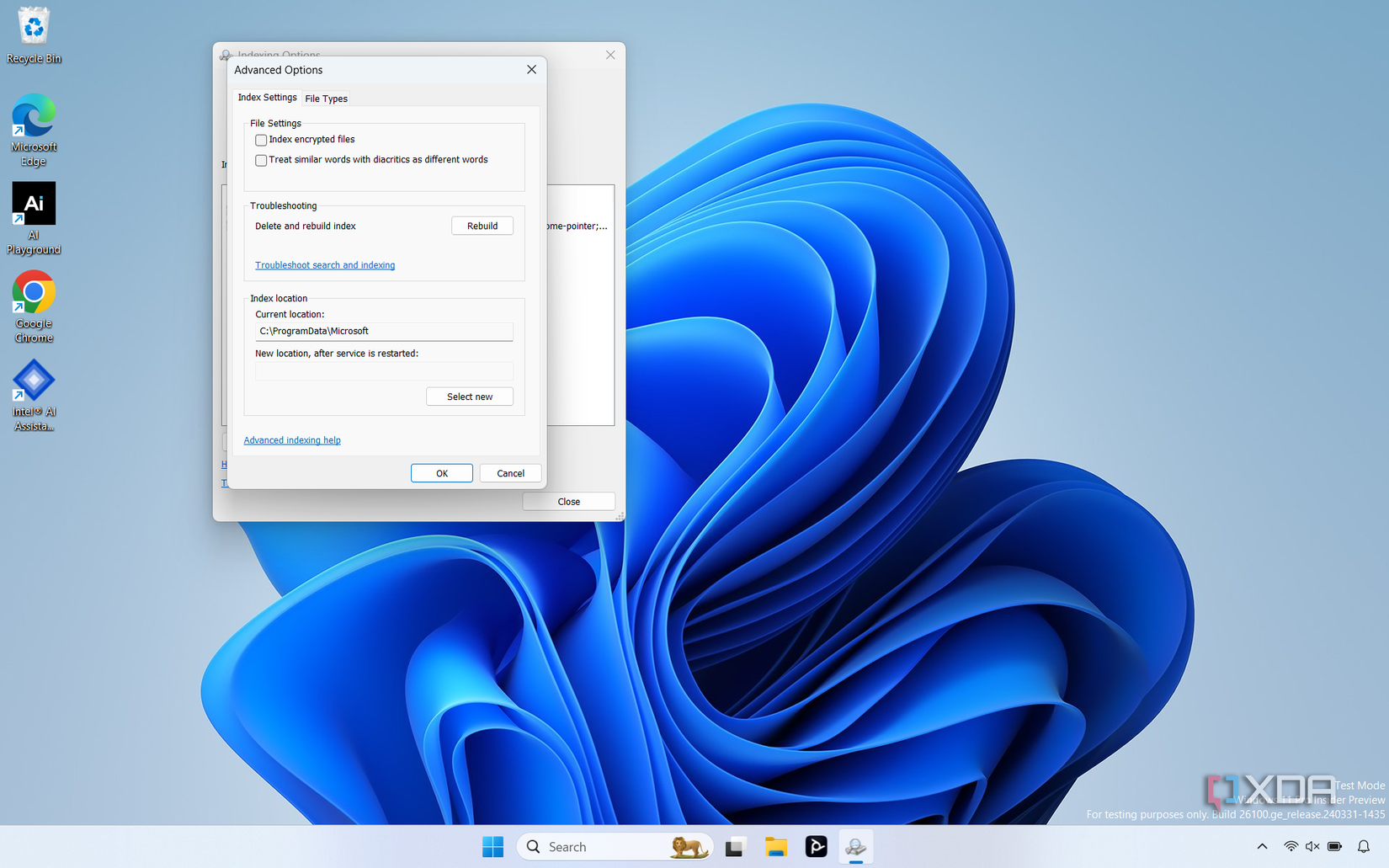Open the Windows Start menu
Viewport: 1389px width, 868px height.
(492, 846)
